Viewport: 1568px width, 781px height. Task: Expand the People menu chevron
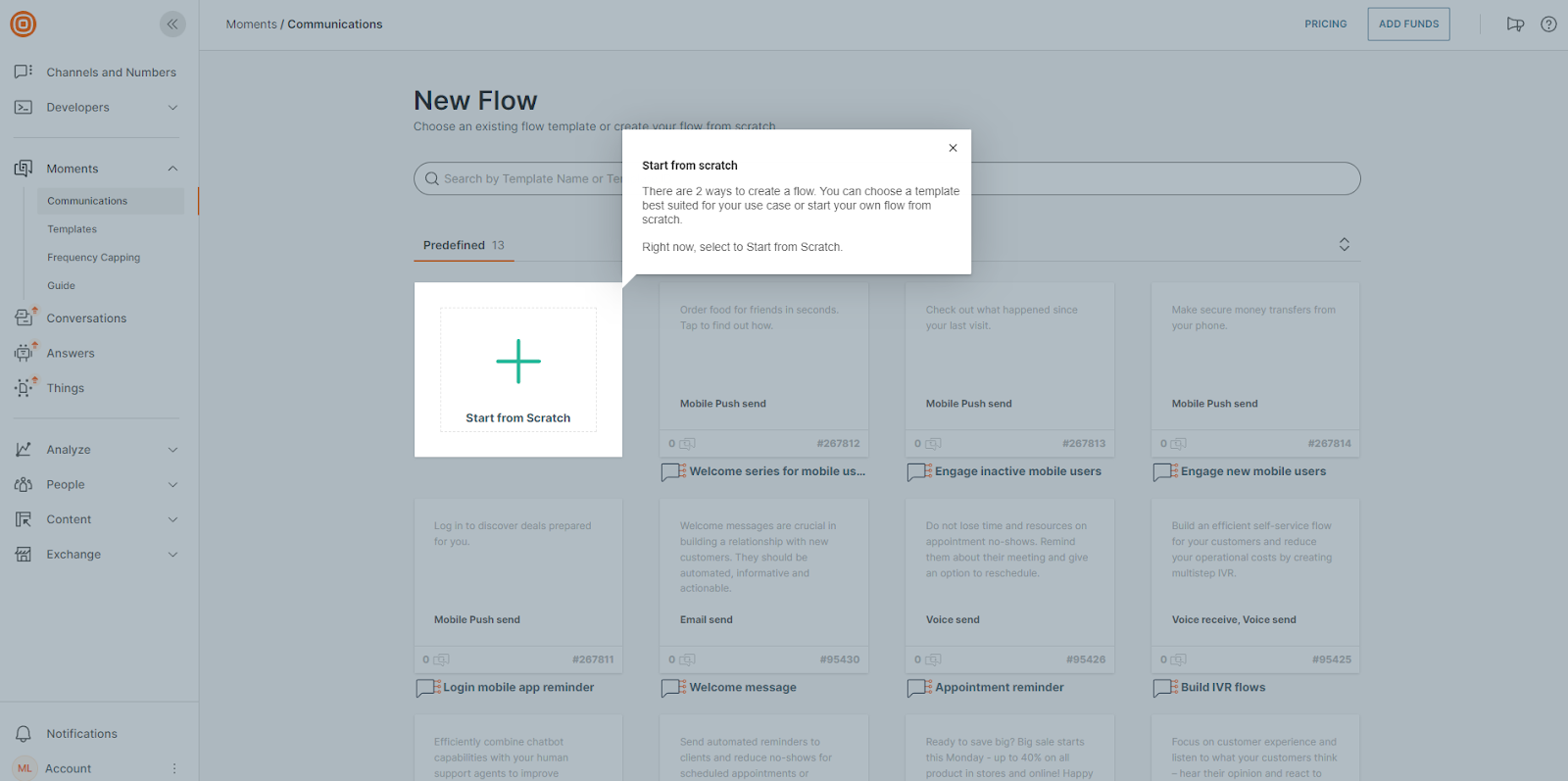pyautogui.click(x=172, y=484)
